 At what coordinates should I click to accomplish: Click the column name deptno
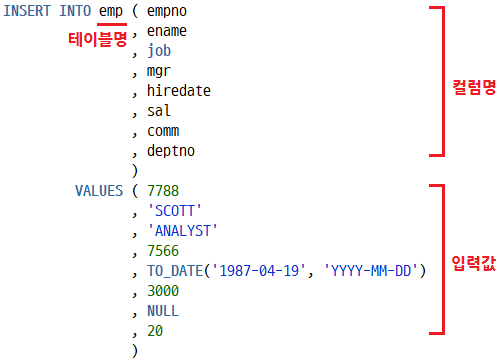coord(171,152)
